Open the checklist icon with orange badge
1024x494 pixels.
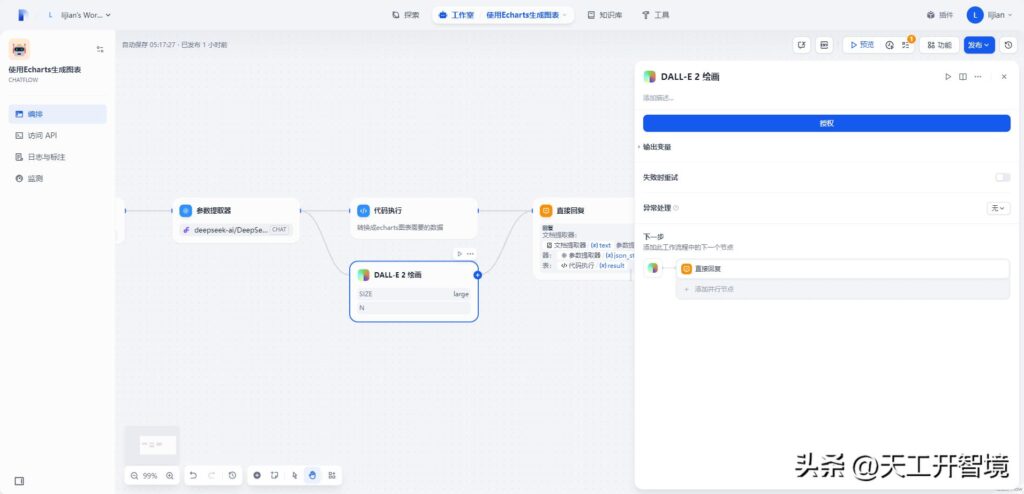tap(905, 45)
